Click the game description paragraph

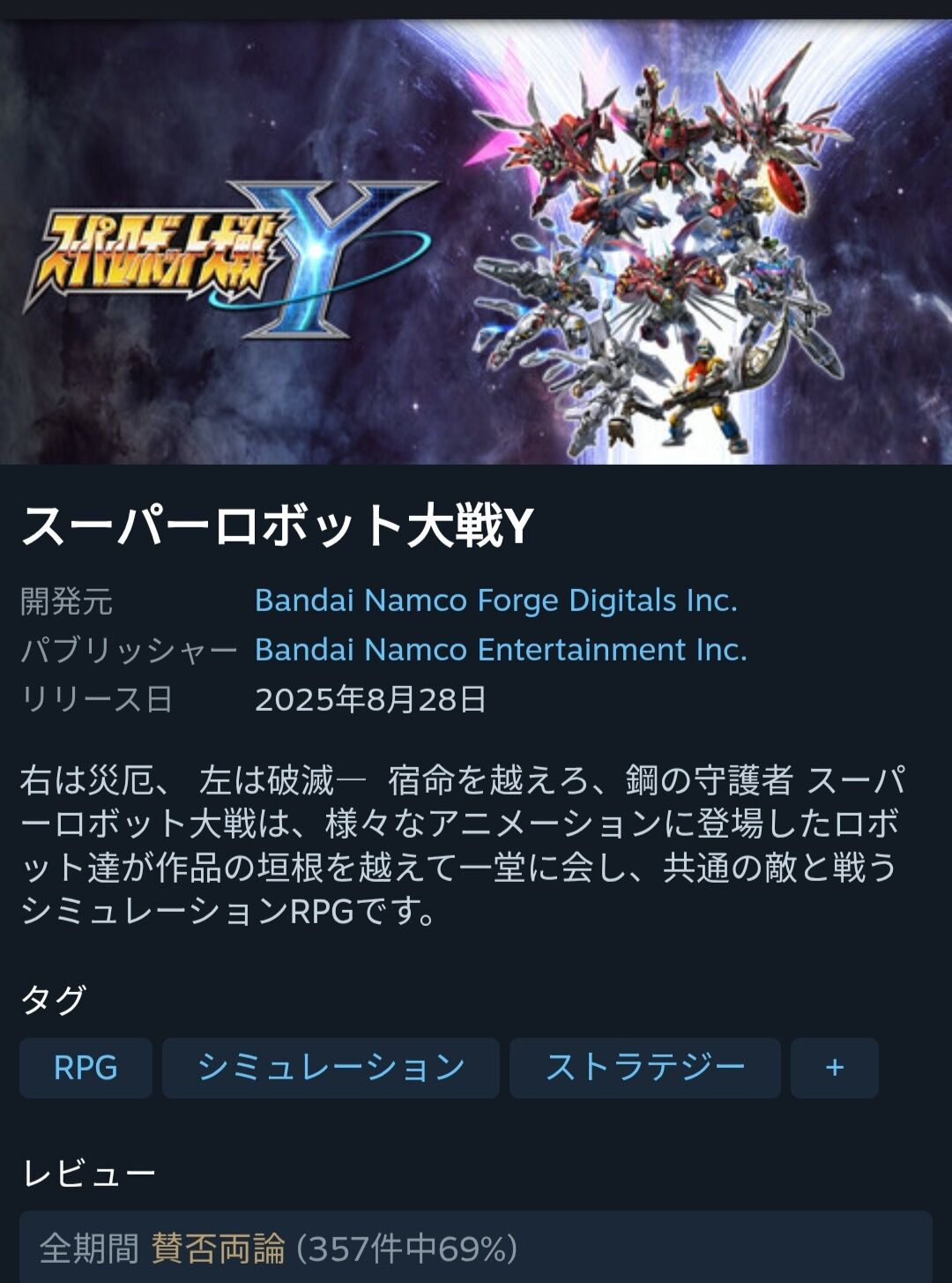pos(464,846)
